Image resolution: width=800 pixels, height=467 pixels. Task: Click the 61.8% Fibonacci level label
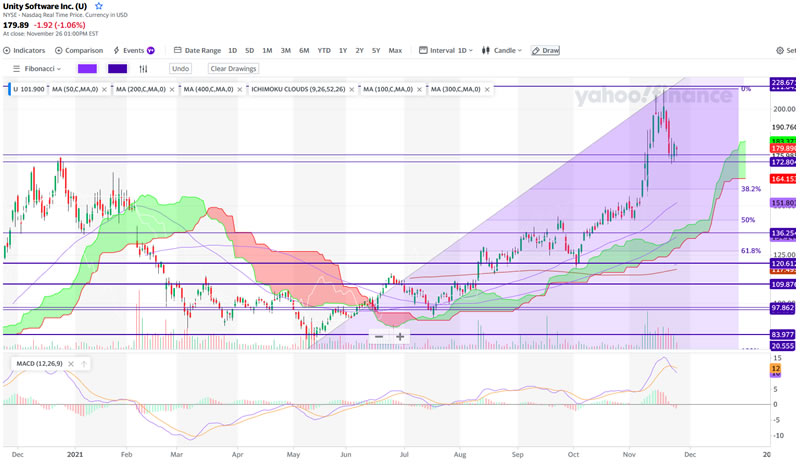[751, 251]
